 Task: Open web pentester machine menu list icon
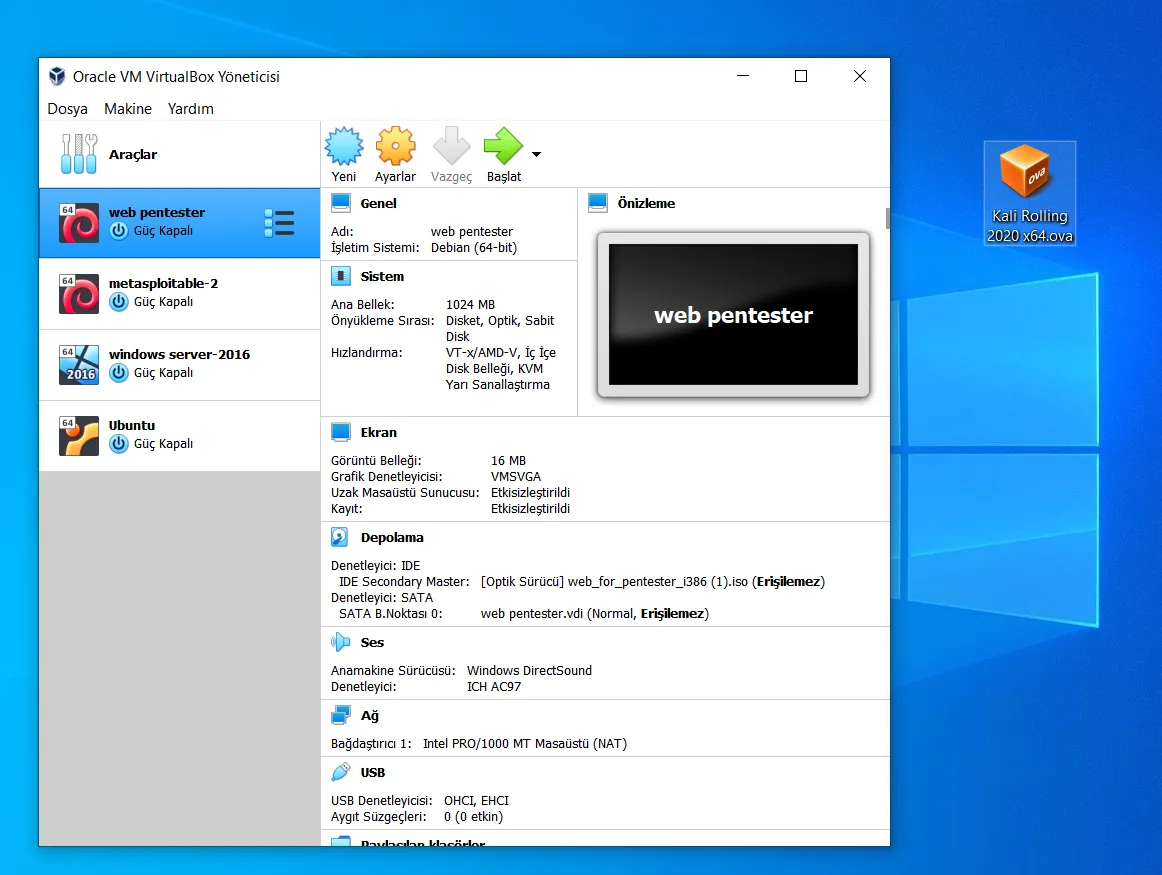point(279,223)
